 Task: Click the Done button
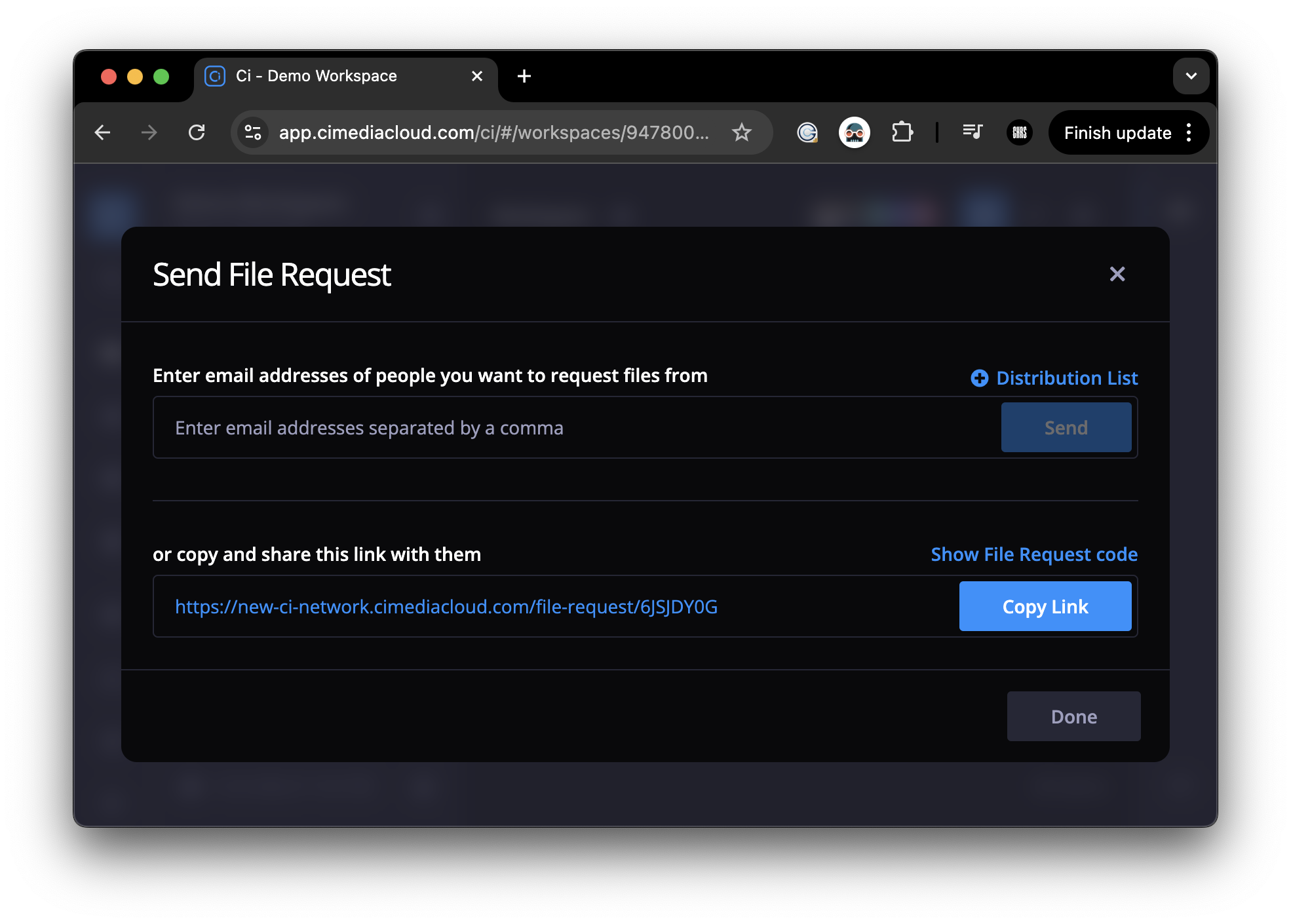coord(1073,716)
